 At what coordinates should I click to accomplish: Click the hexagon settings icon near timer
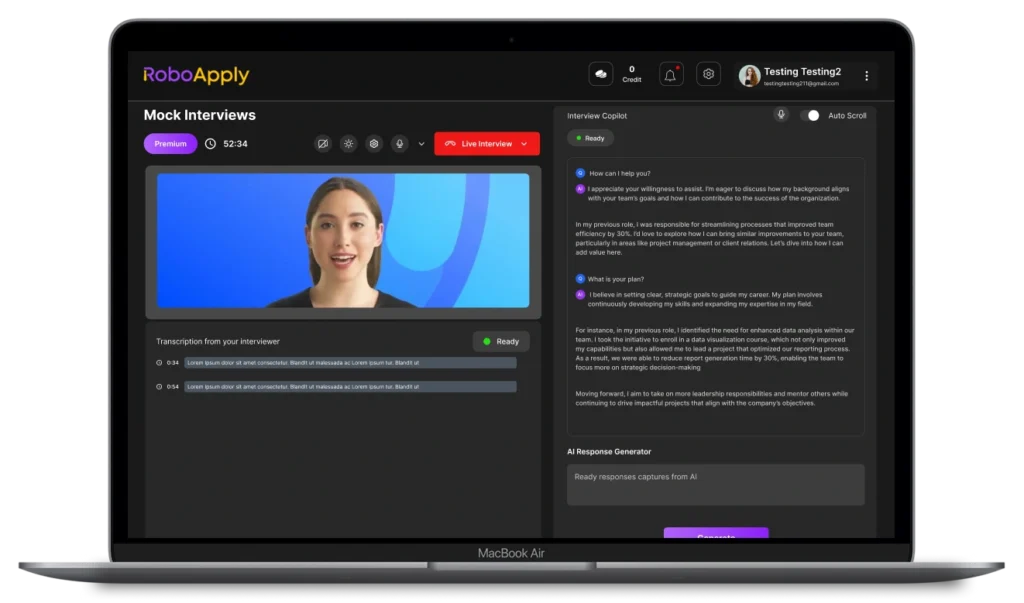pyautogui.click(x=374, y=144)
